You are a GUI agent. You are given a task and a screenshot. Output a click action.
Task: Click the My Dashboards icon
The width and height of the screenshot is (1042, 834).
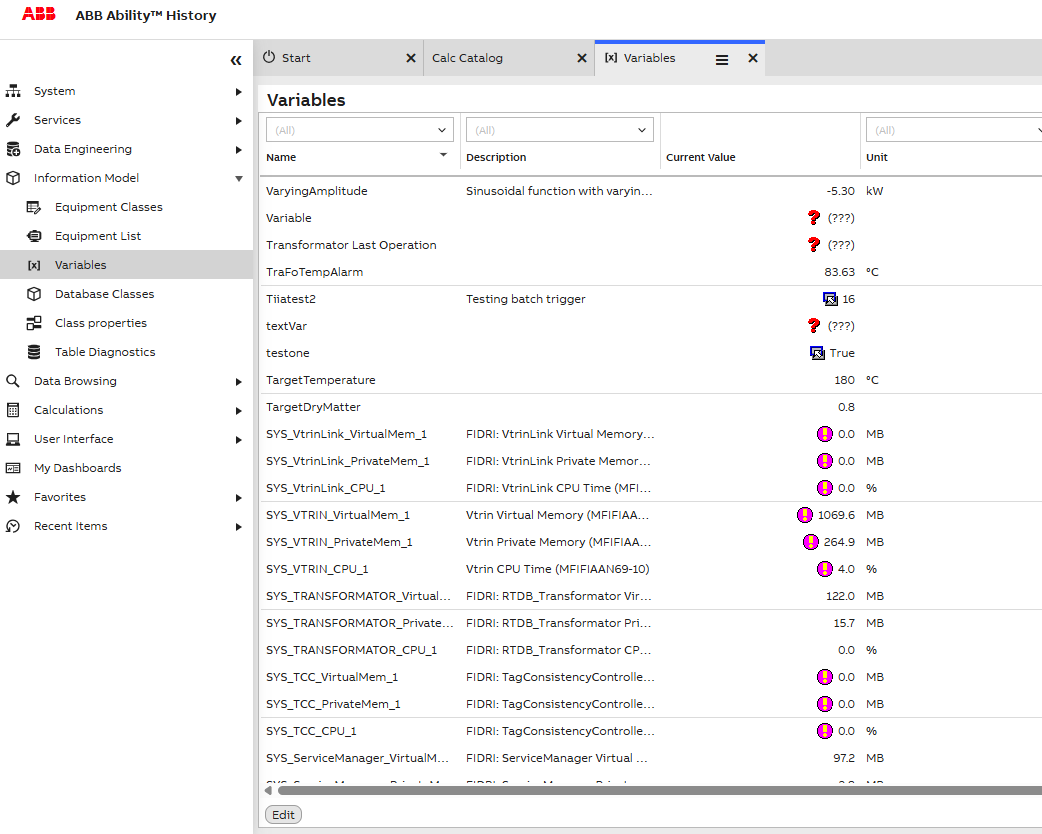(13, 468)
